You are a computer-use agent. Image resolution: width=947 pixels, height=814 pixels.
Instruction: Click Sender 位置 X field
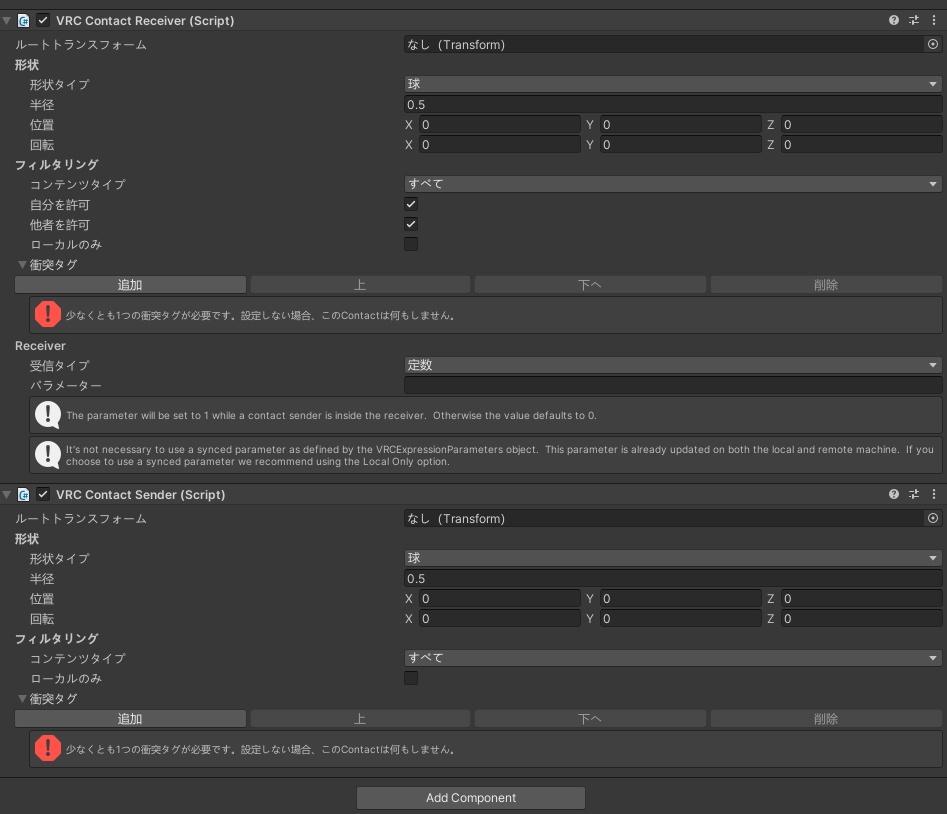click(x=499, y=598)
